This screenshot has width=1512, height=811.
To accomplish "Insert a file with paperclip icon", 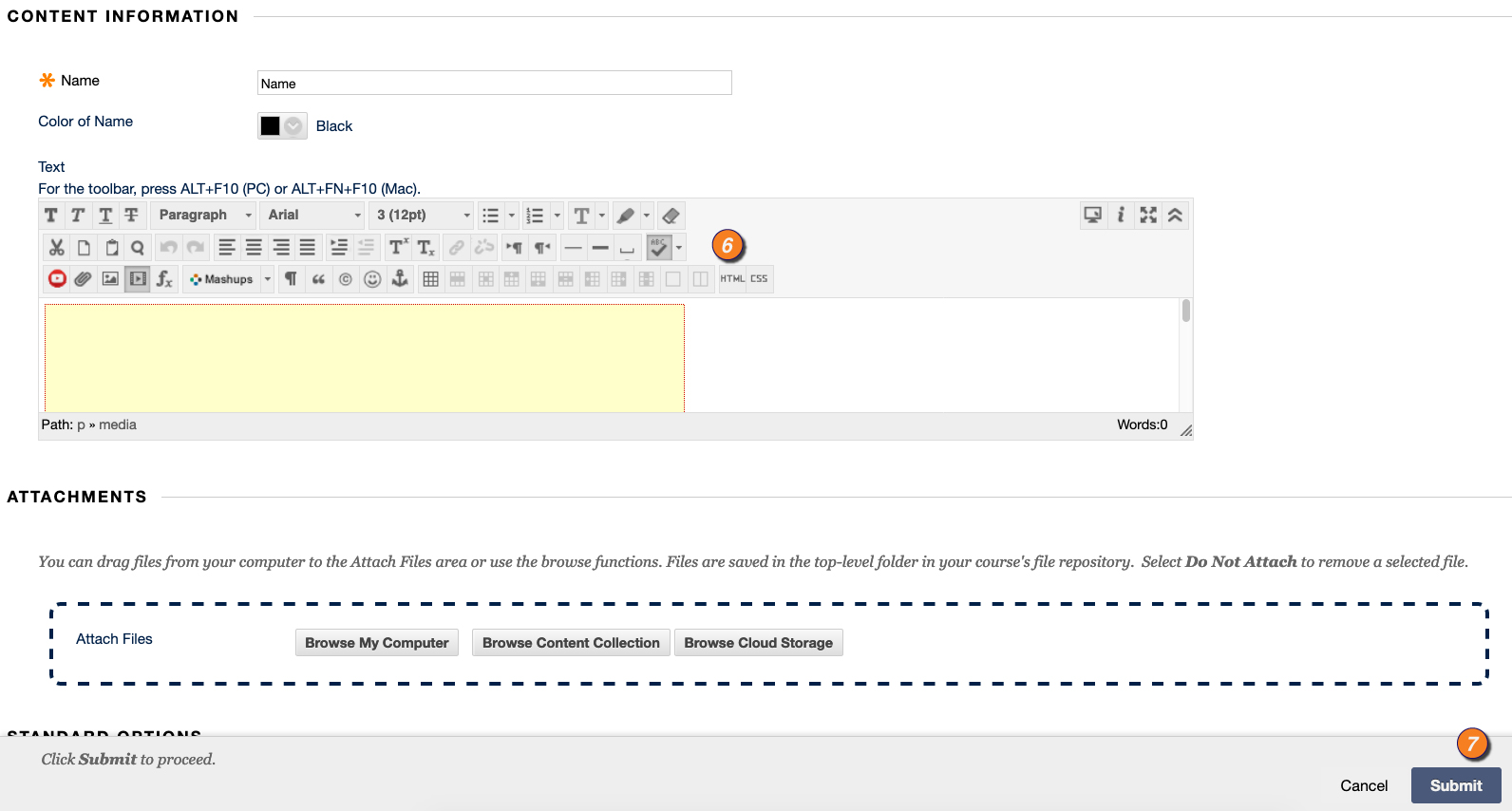I will (x=84, y=279).
